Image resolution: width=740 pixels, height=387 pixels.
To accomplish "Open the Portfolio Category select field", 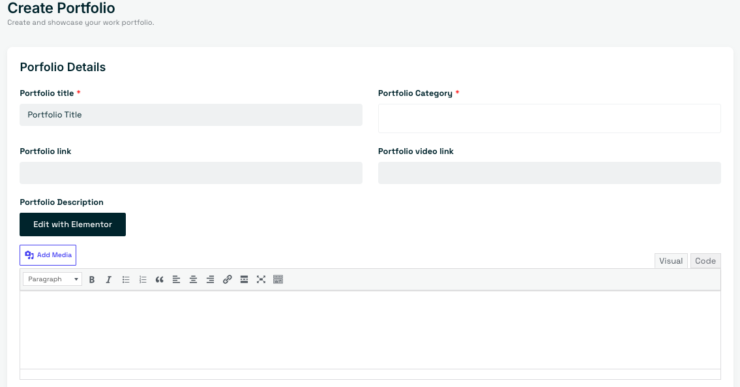I will [x=549, y=118].
